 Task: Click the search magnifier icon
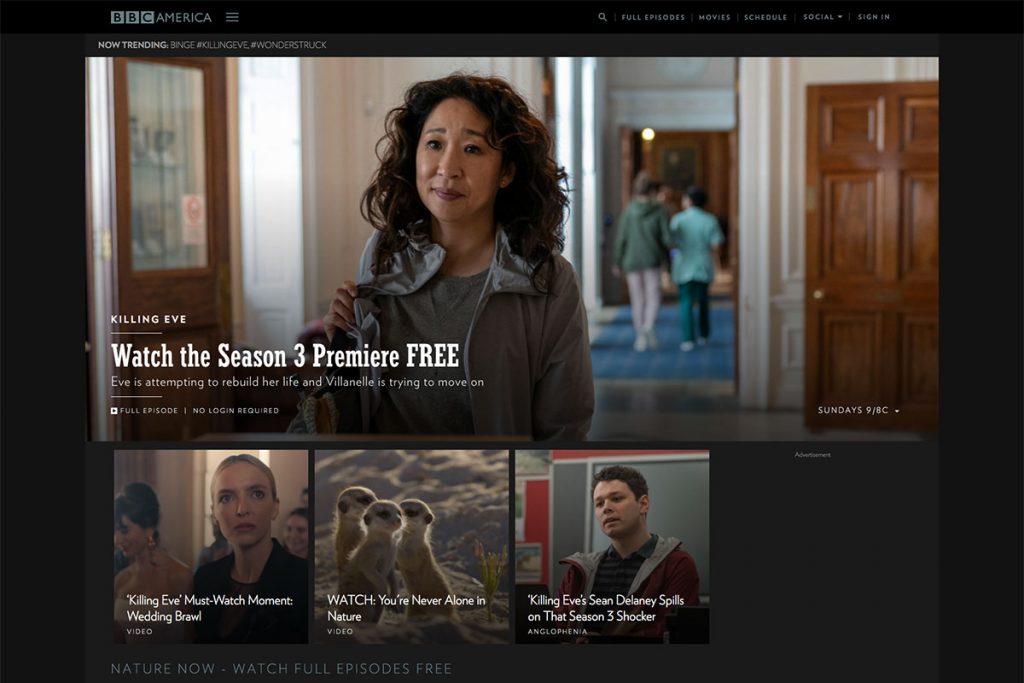602,17
